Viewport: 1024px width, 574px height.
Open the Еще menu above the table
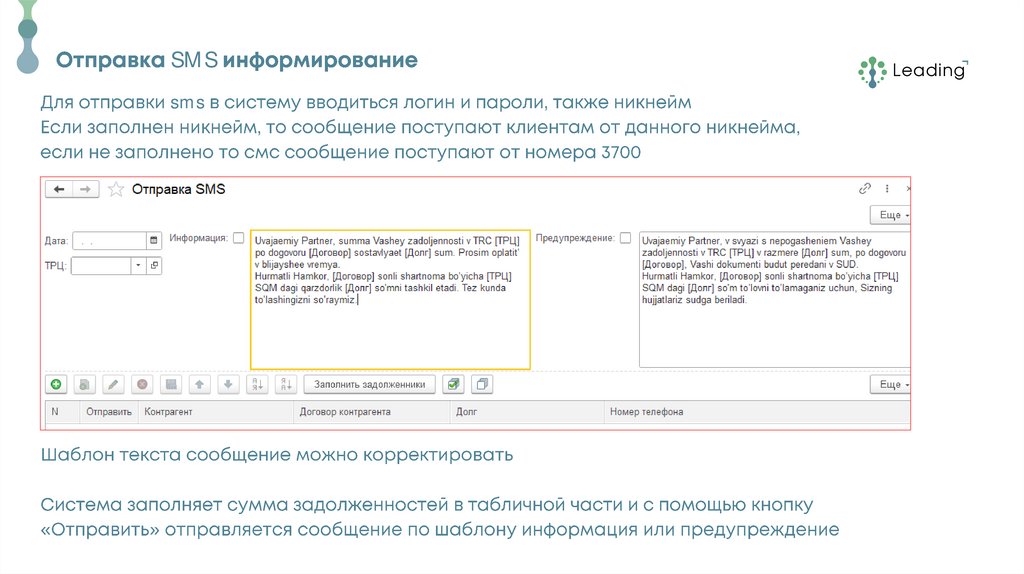click(x=890, y=385)
